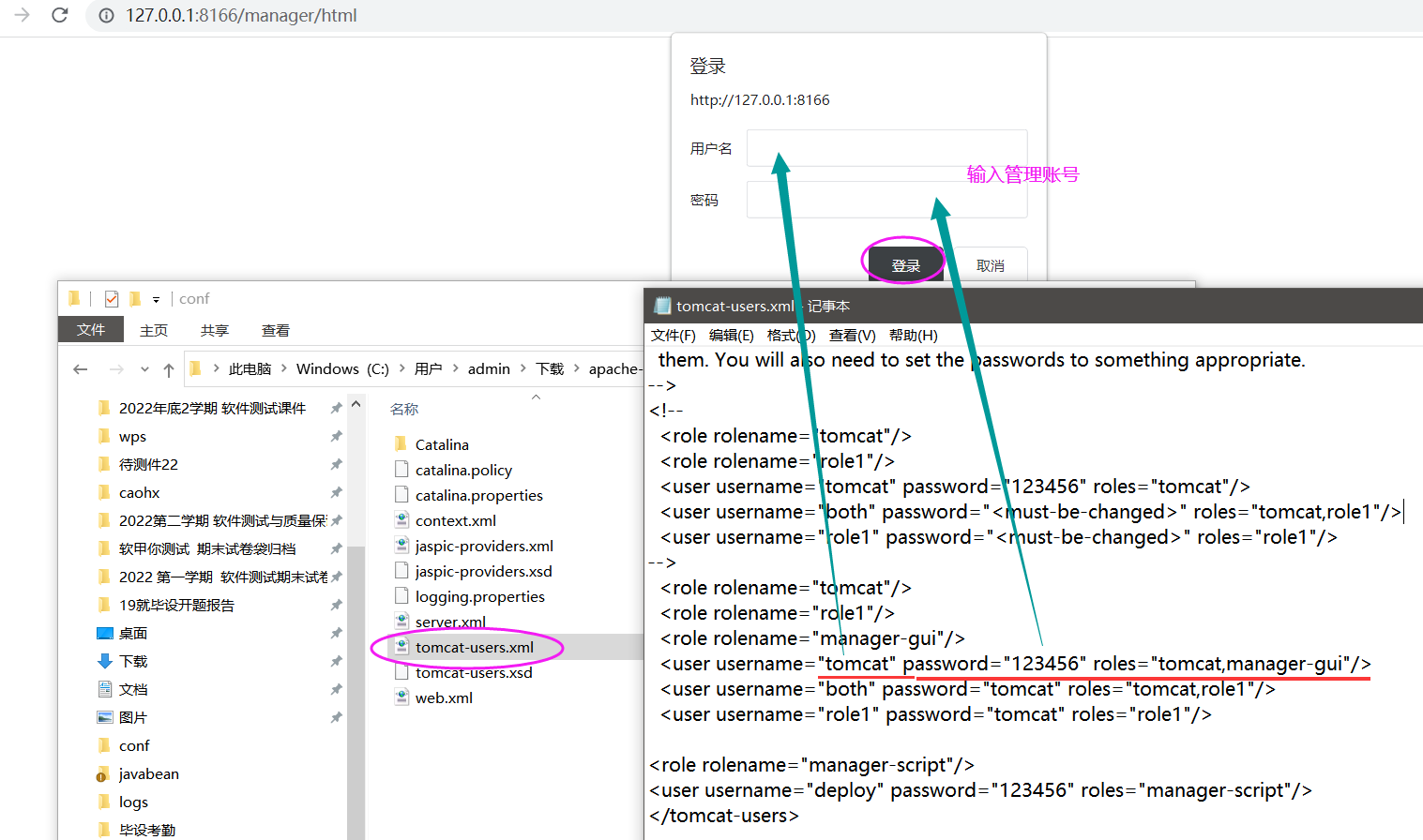Go forward in the browser
This screenshot has height=840, width=1423.
coord(23,15)
